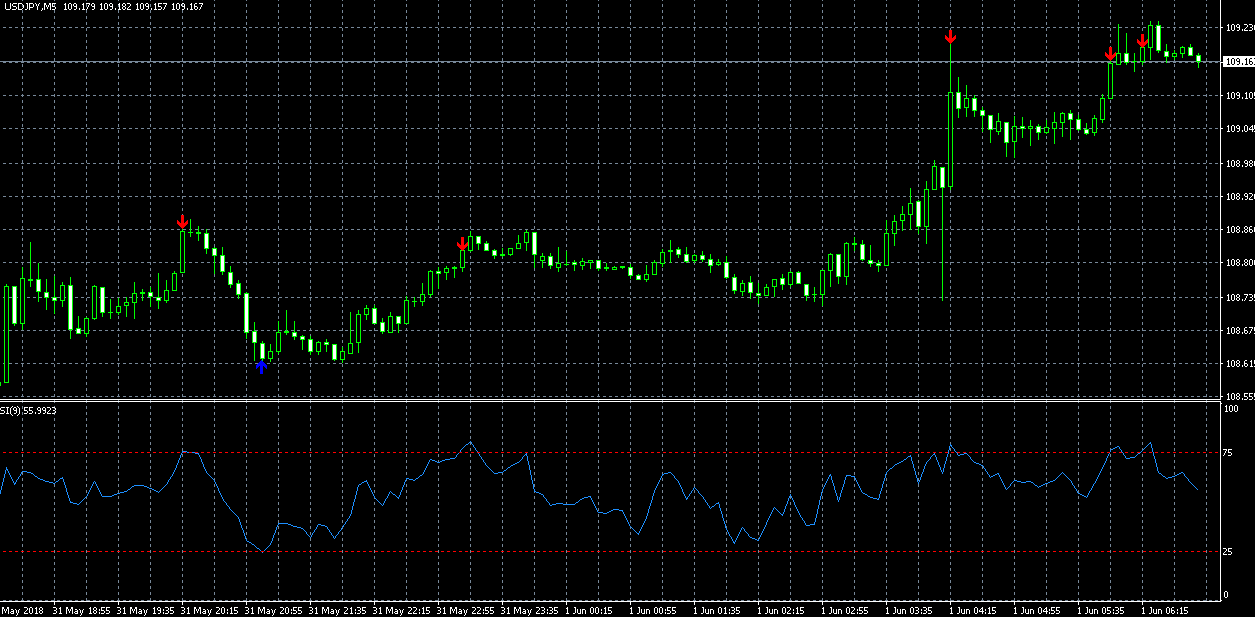The image size is (1255, 617).
Task: Click the 1 Jun 02:15 time label
Action: [781, 609]
